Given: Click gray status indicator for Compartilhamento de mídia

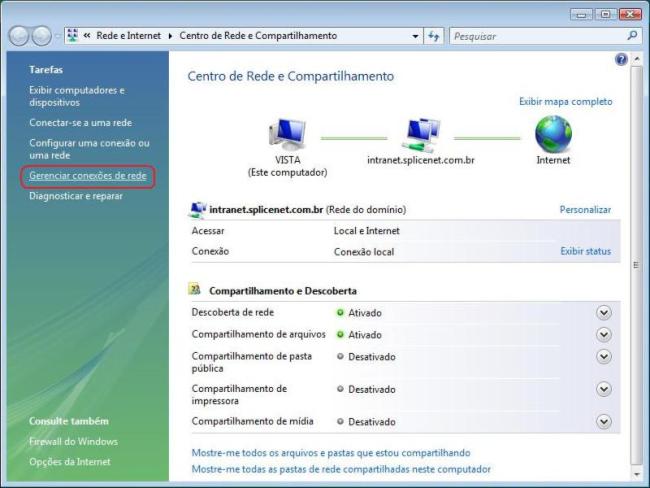Looking at the screenshot, I should coord(340,421).
